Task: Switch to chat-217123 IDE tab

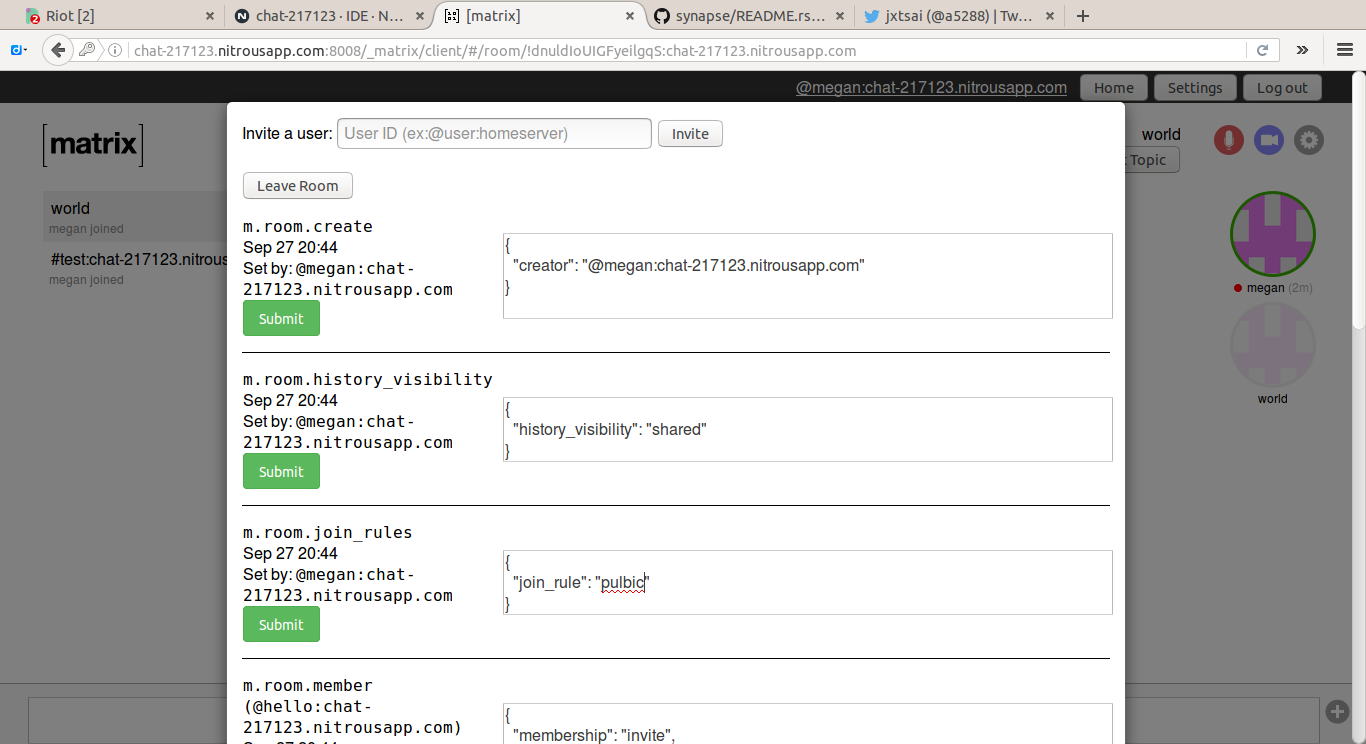Action: pos(328,16)
